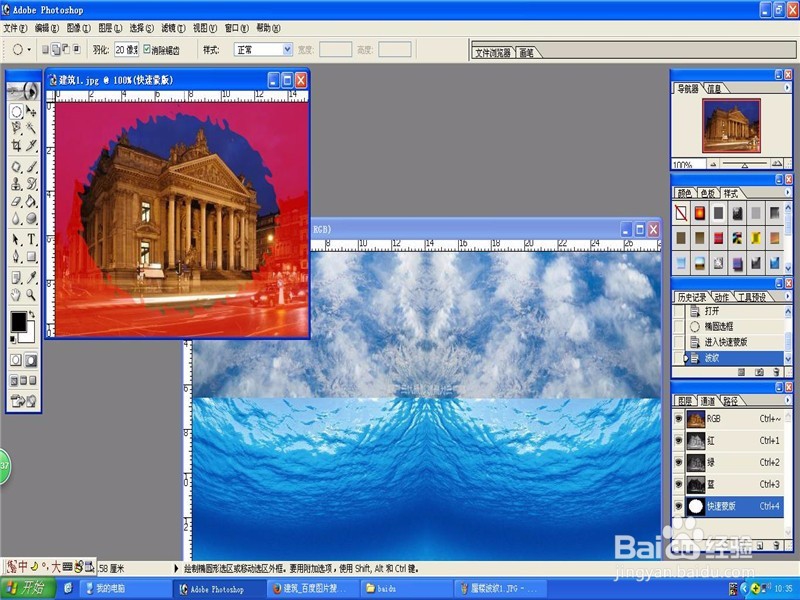Select the Brush tool

(31, 166)
